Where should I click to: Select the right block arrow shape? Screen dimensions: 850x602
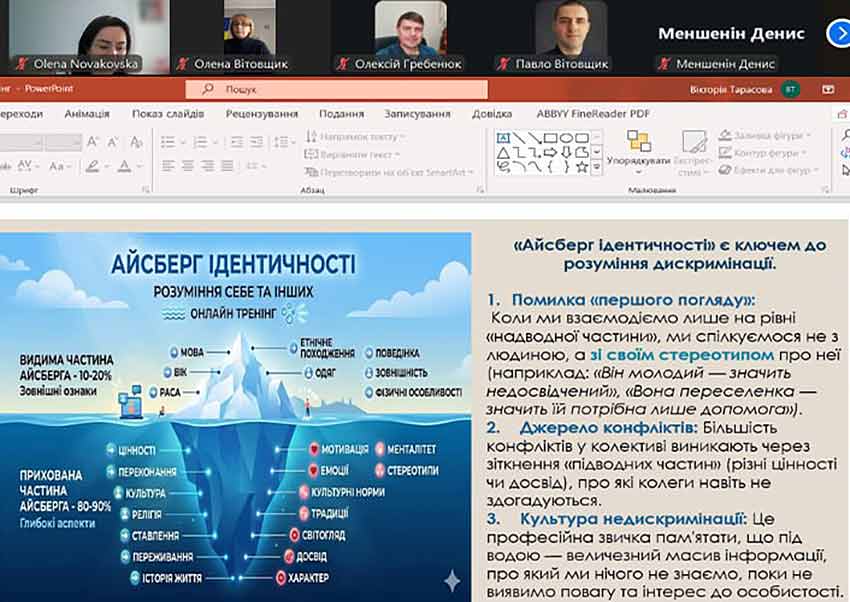coord(550,153)
